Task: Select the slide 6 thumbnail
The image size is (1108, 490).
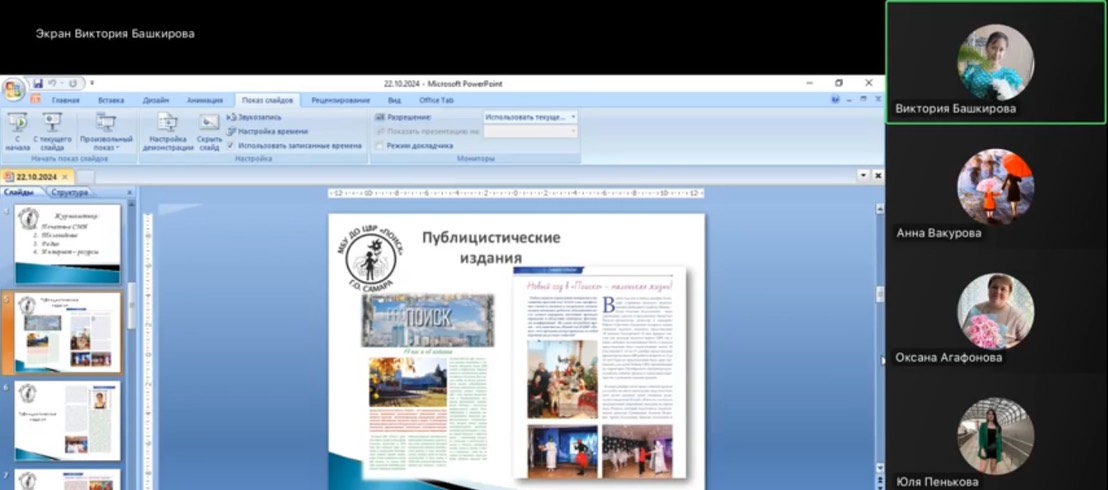Action: 68,421
